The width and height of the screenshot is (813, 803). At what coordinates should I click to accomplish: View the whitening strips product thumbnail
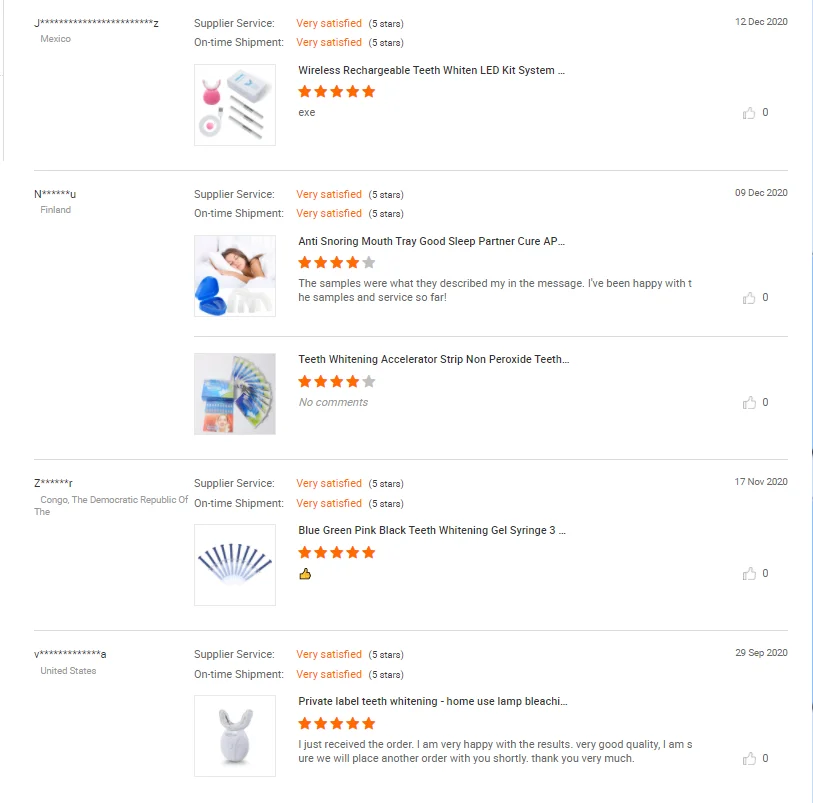[x=235, y=394]
